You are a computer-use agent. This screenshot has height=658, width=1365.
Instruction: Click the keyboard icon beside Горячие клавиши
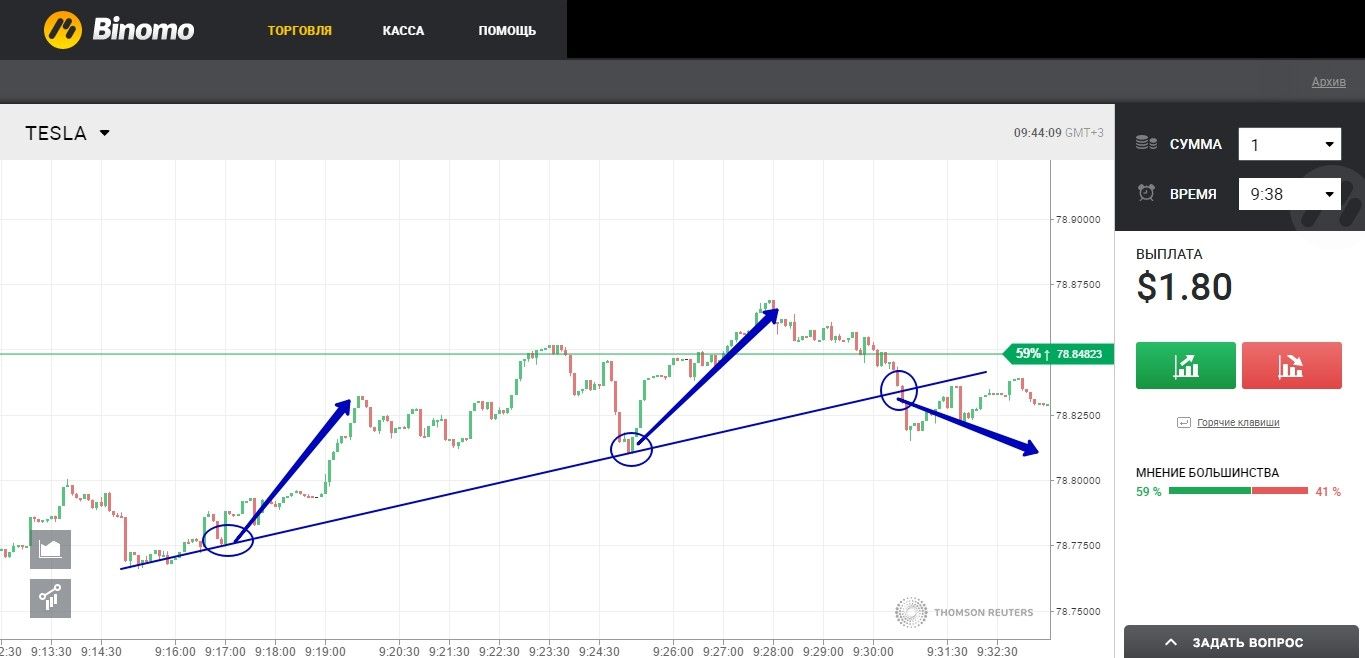[x=1184, y=423]
